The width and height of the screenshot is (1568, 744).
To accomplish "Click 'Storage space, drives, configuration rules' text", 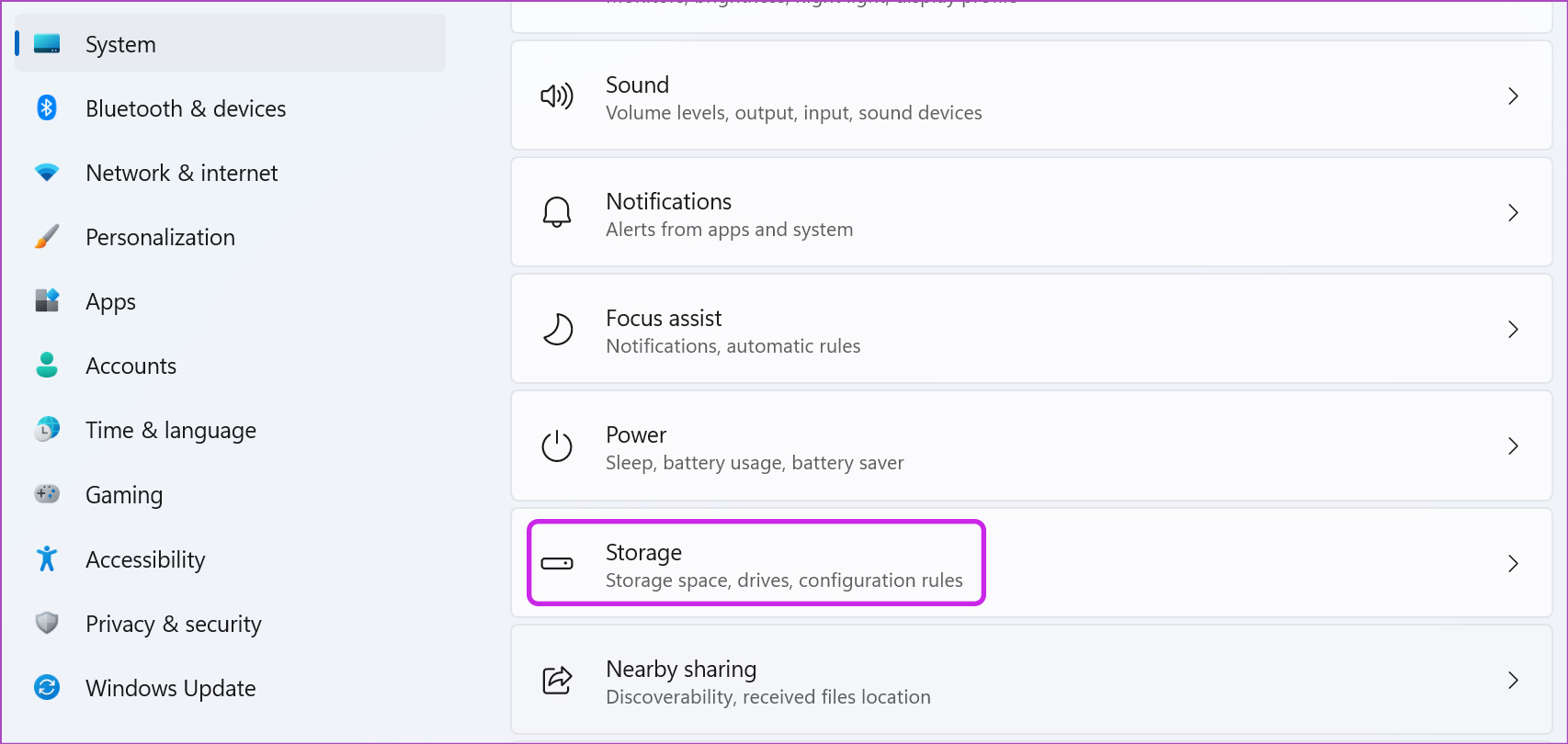I will 784,581.
